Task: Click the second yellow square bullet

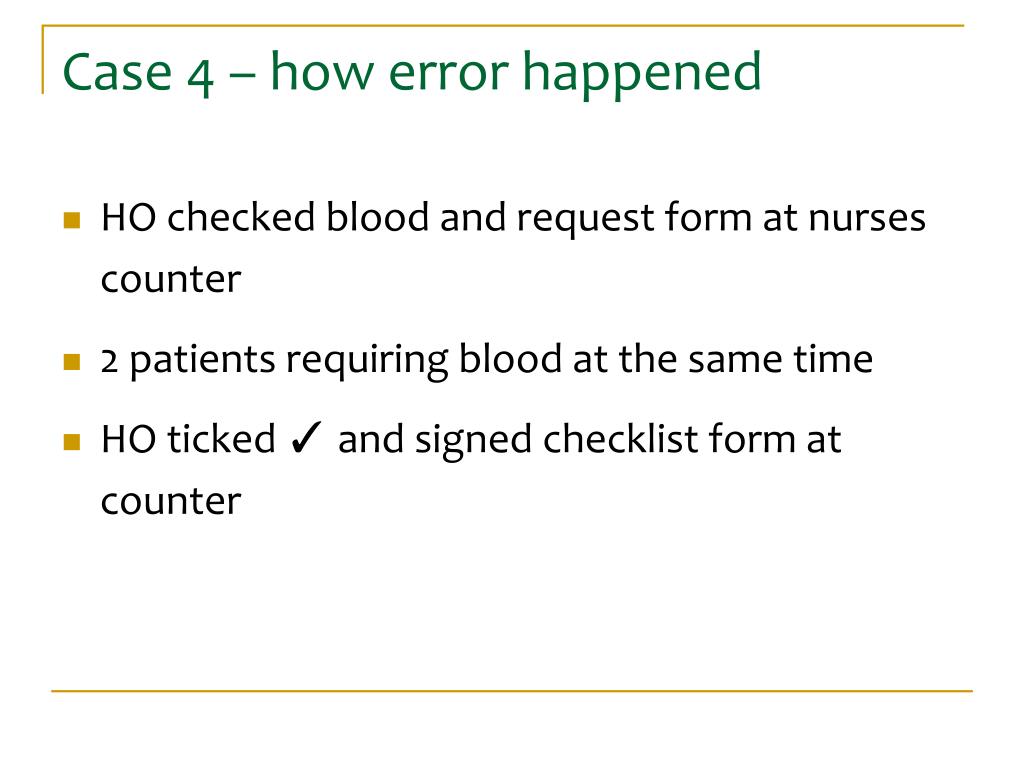Action: coord(72,362)
